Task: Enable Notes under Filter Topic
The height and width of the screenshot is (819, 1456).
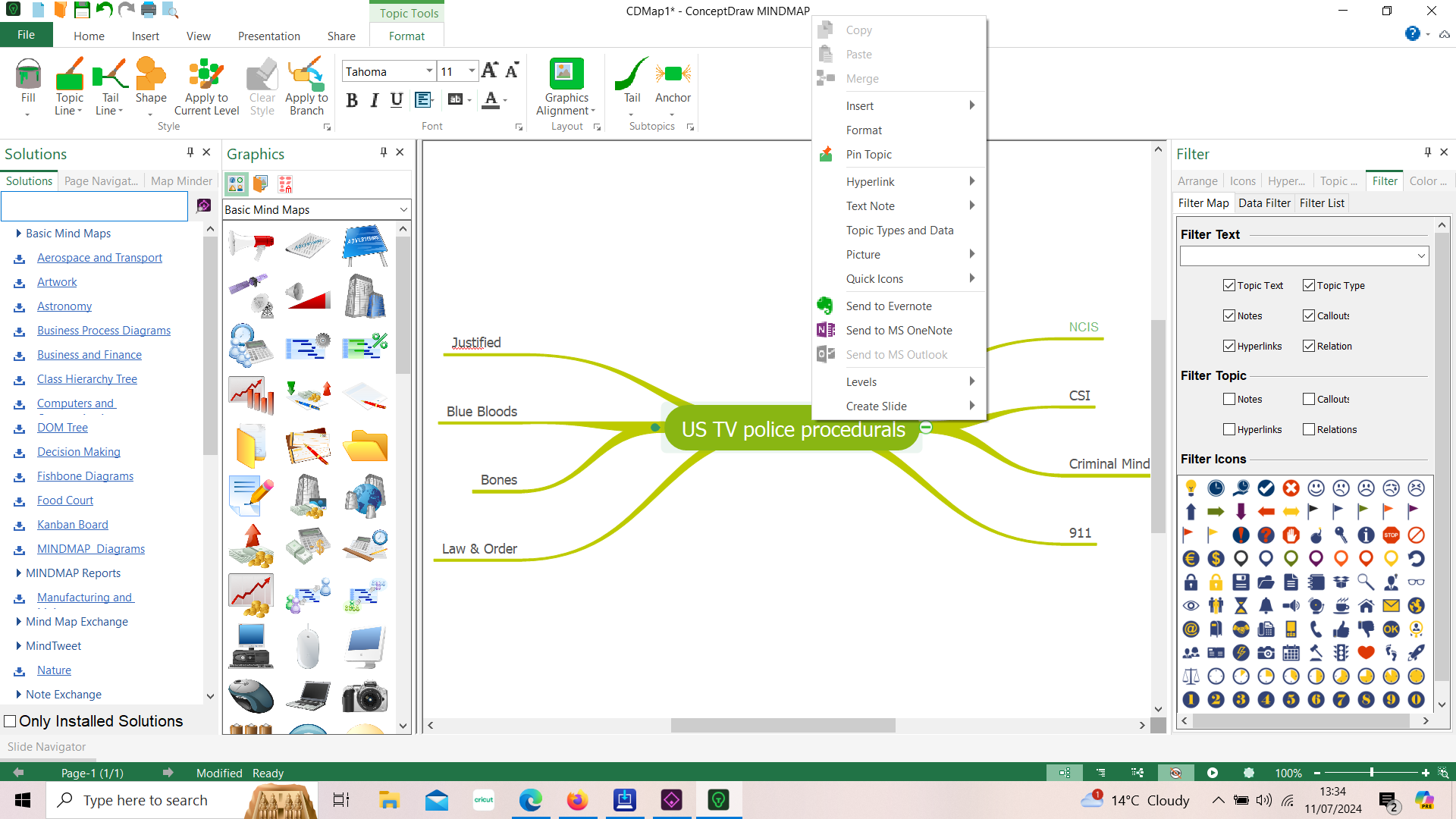Action: tap(1229, 399)
